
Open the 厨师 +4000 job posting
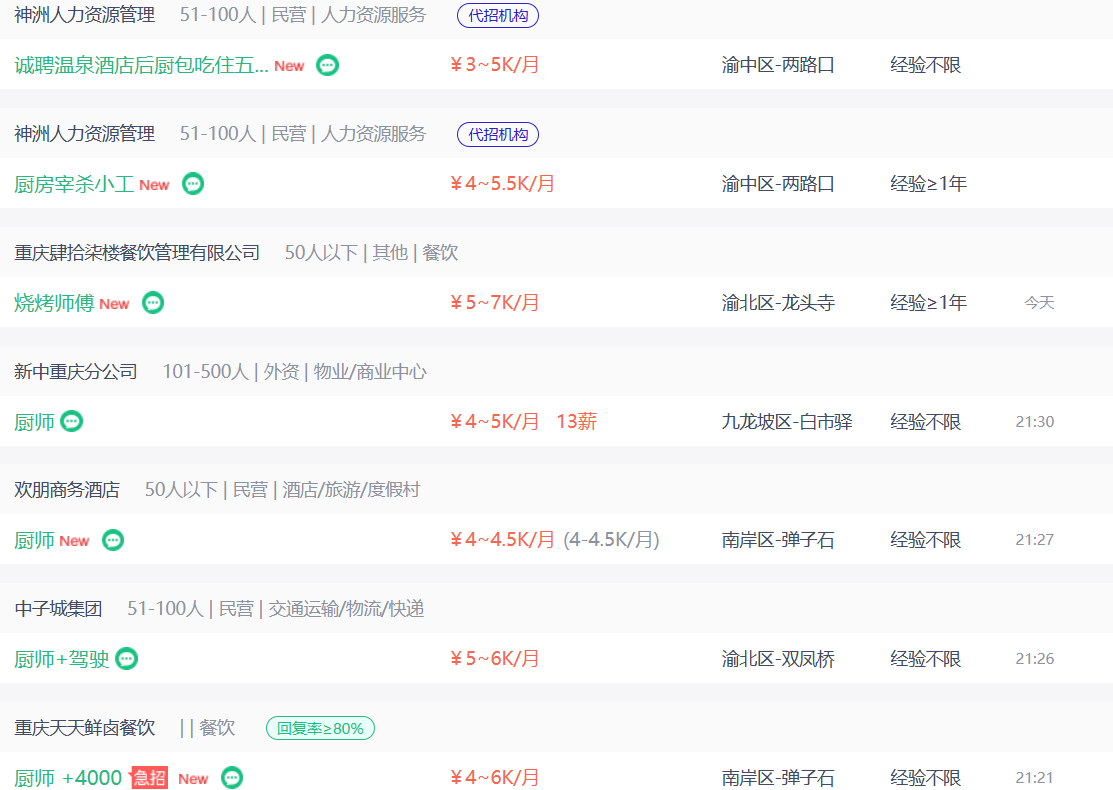click(x=68, y=778)
